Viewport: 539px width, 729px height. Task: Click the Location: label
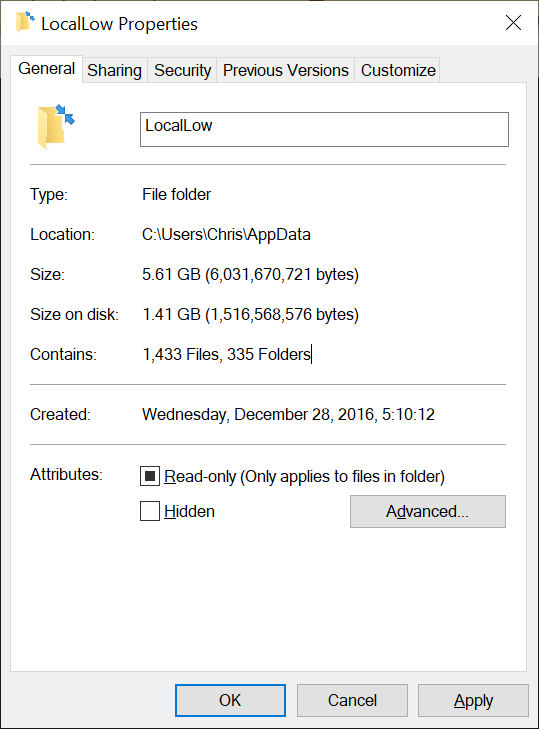click(62, 235)
